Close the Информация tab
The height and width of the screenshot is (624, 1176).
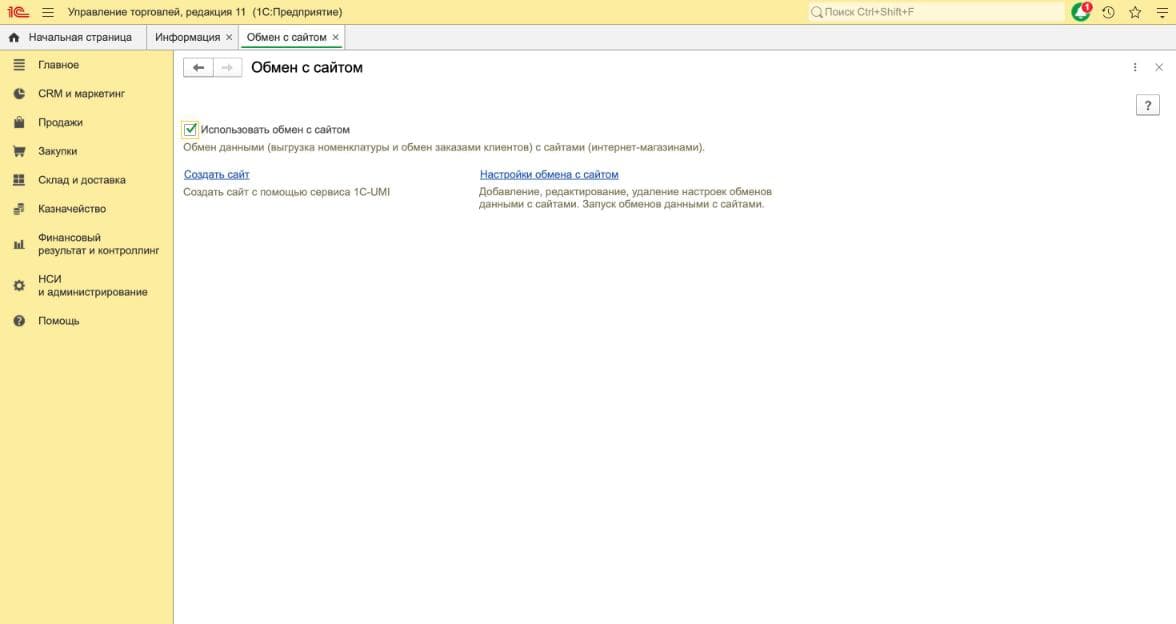pos(230,37)
